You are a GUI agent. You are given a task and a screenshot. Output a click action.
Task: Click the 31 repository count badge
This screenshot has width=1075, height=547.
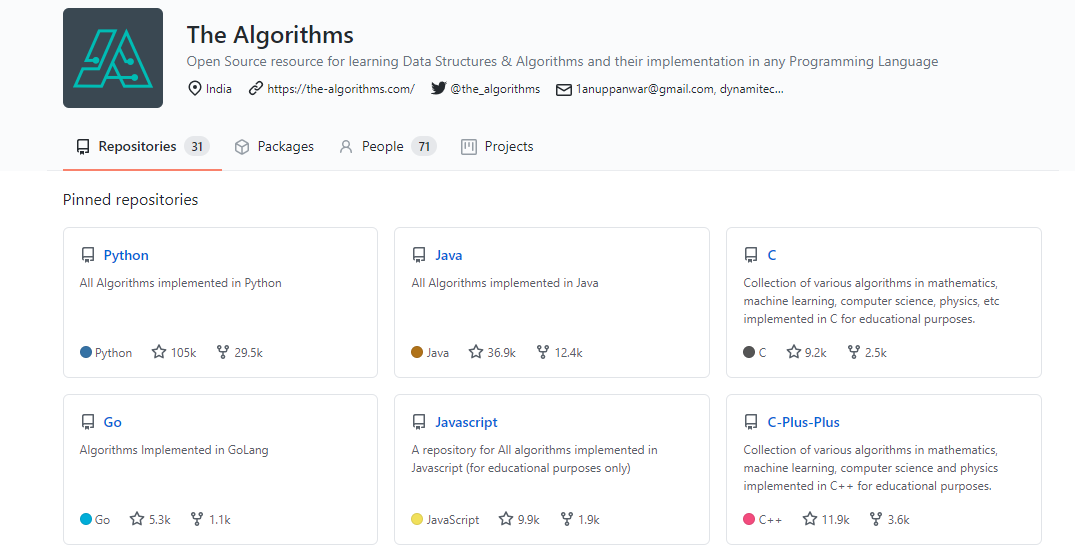[x=197, y=147]
